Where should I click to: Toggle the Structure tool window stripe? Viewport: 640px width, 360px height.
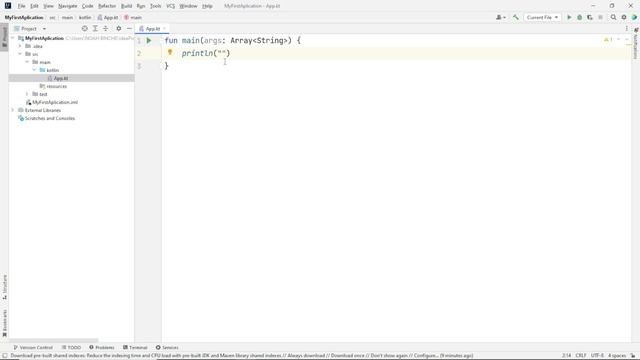click(x=4, y=287)
